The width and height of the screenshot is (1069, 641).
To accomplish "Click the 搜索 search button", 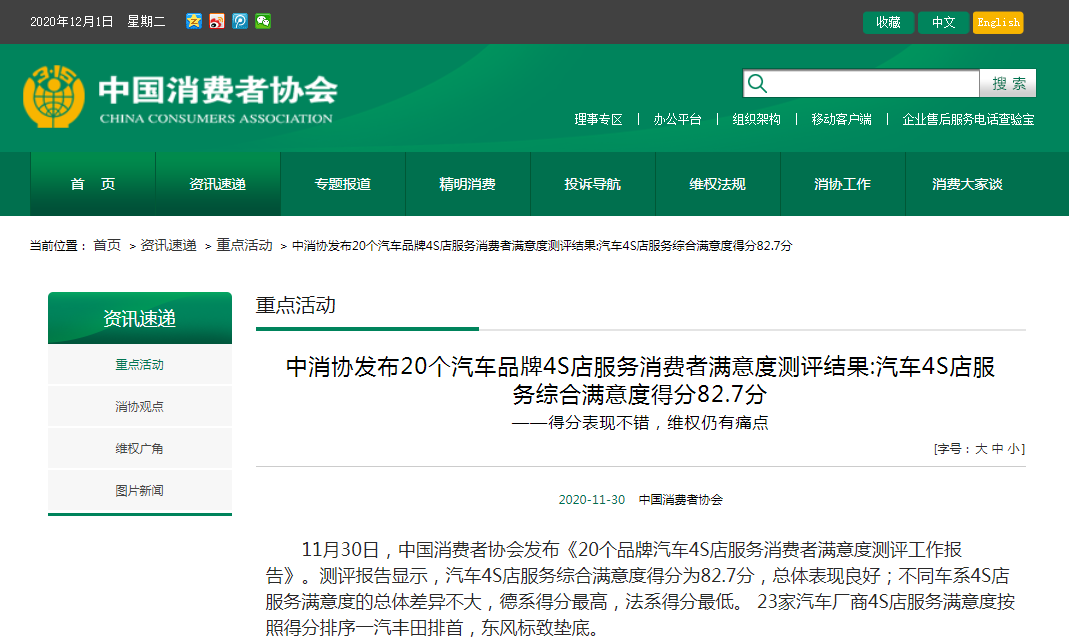I will (1008, 83).
